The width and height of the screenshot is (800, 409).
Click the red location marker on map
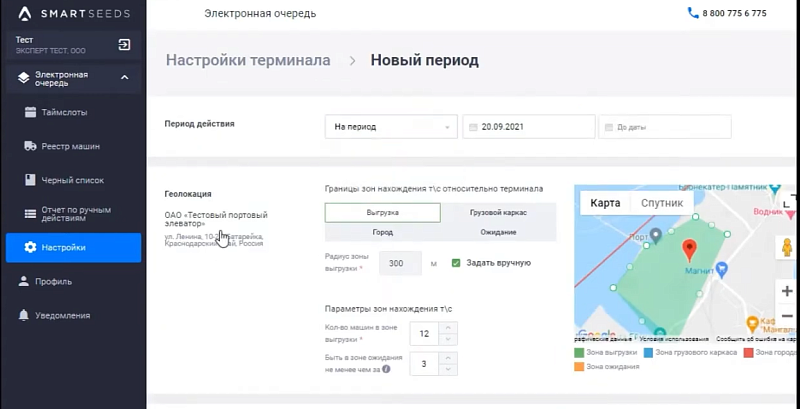(x=689, y=250)
